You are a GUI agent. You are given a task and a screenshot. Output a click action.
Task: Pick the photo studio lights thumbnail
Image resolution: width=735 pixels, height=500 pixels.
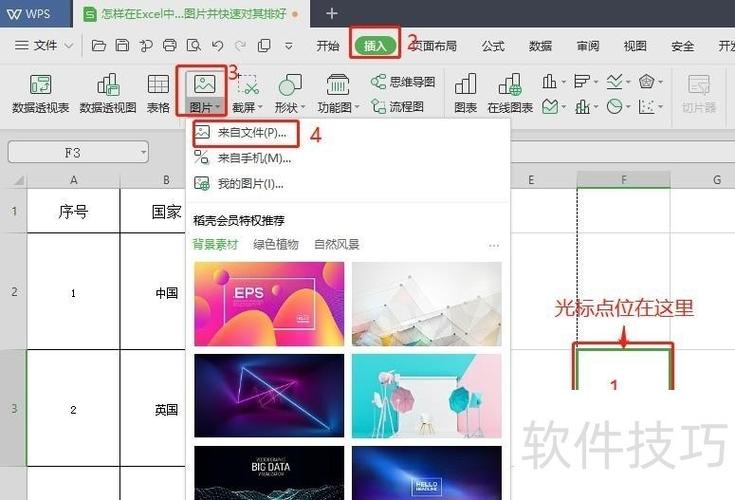tap(427, 396)
